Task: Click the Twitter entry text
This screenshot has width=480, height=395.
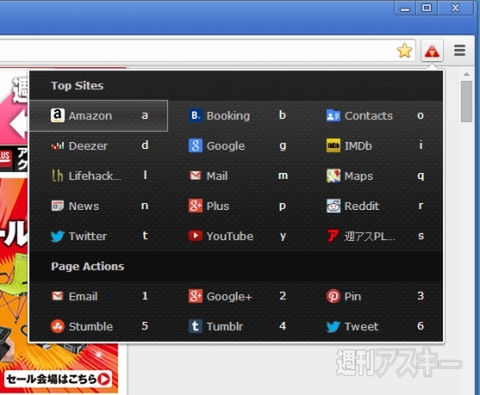Action: click(88, 236)
